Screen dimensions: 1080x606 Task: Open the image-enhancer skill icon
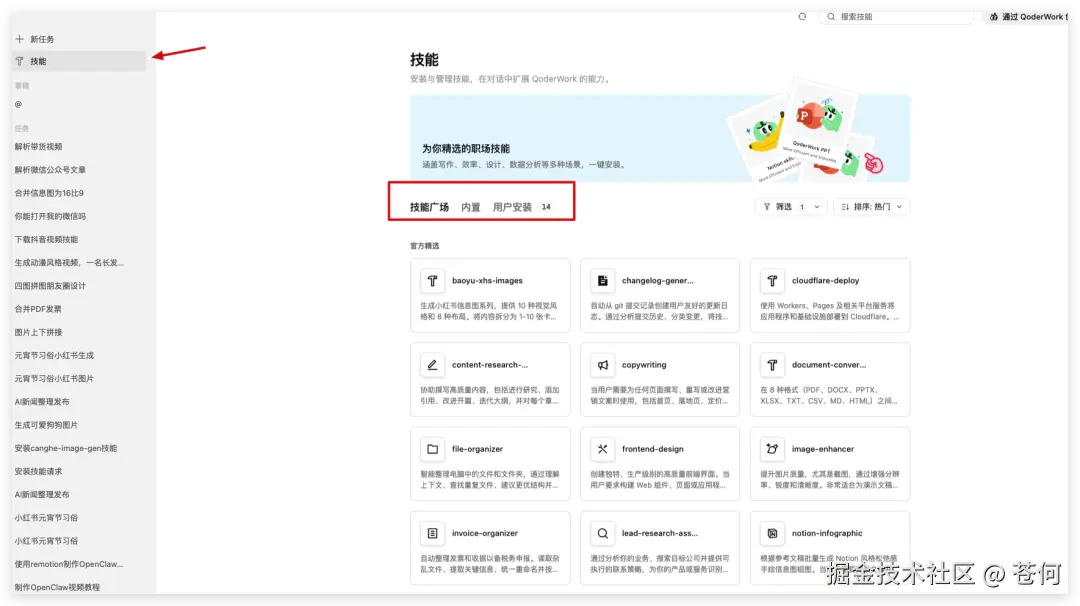(x=772, y=448)
